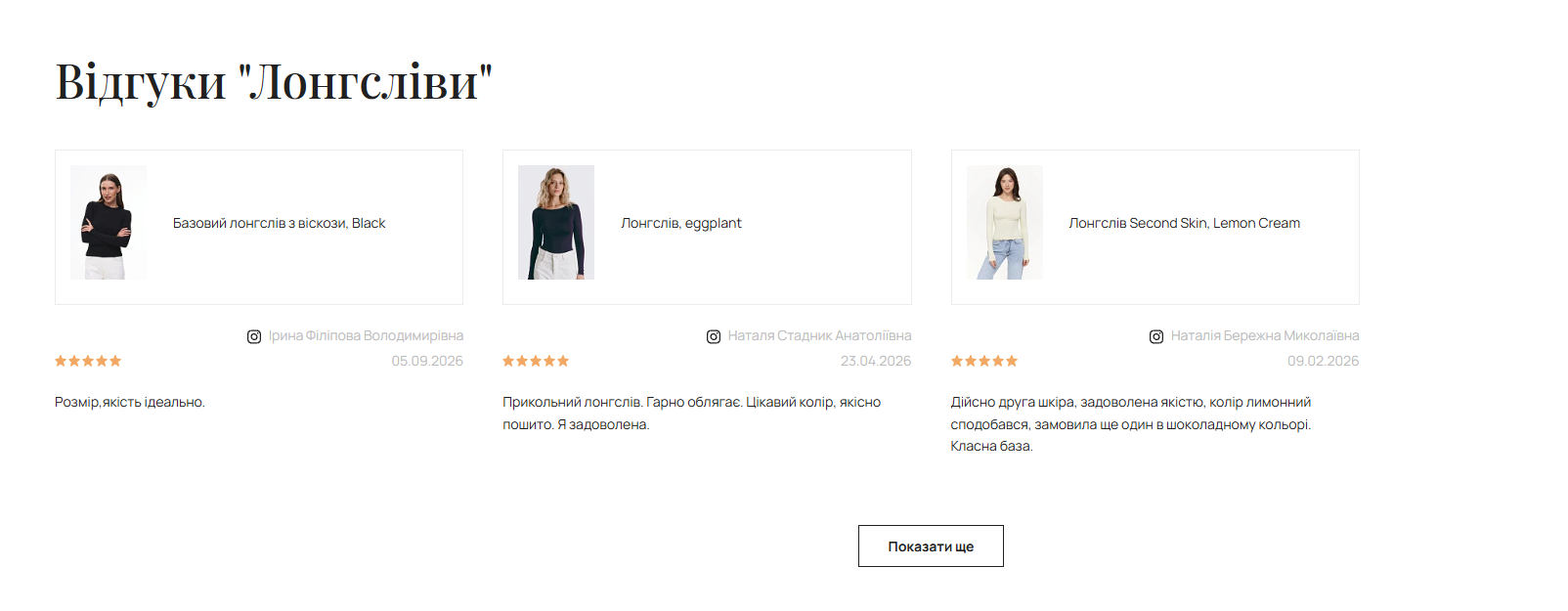Image resolution: width=1568 pixels, height=611 pixels.
Task: Click star rating under Lemon Cream review
Action: (x=984, y=361)
